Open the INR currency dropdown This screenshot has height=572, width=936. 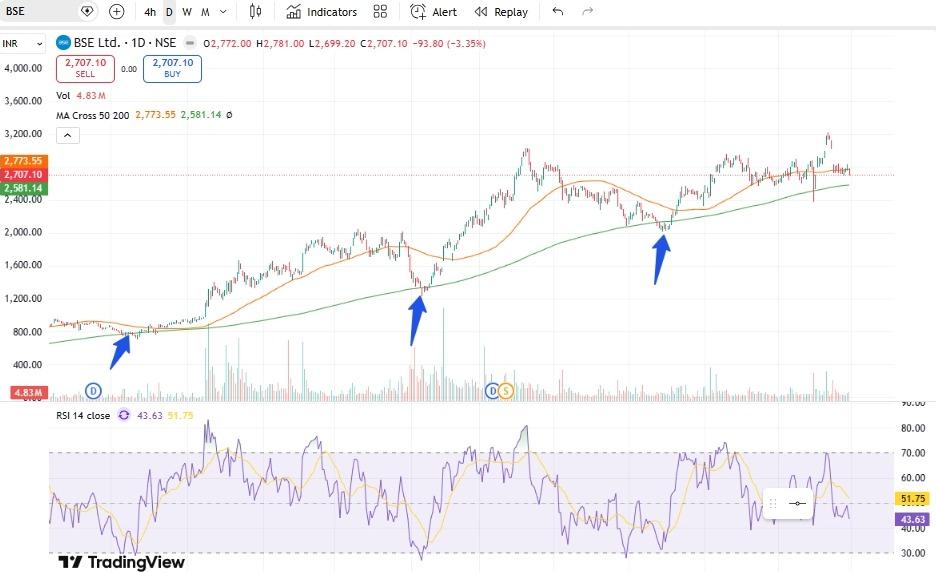point(23,44)
